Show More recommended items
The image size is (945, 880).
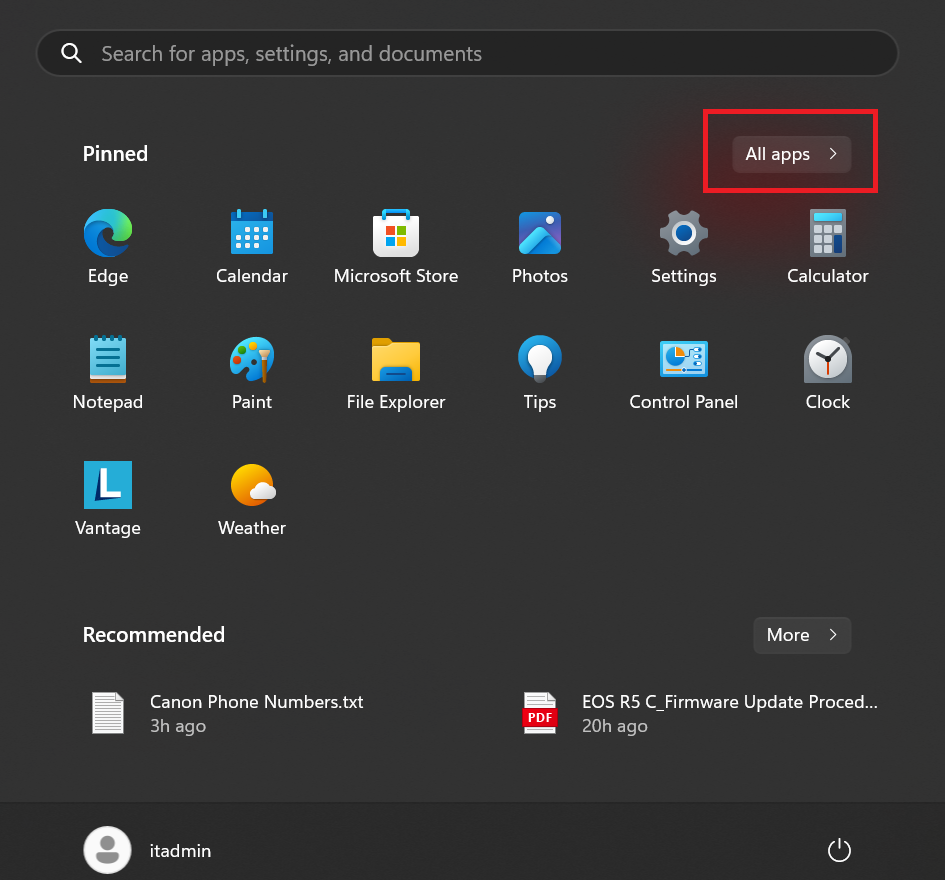[801, 635]
